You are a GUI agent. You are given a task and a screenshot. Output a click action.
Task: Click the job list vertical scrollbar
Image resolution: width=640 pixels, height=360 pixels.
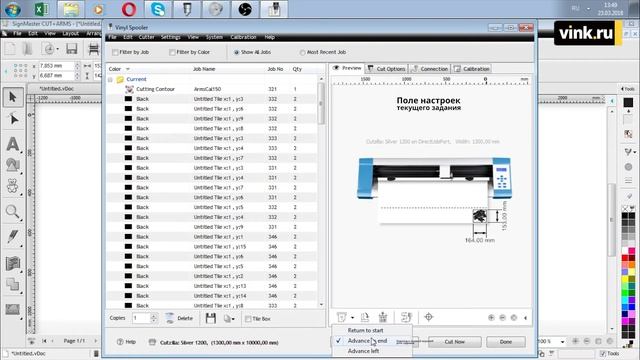coord(321,191)
